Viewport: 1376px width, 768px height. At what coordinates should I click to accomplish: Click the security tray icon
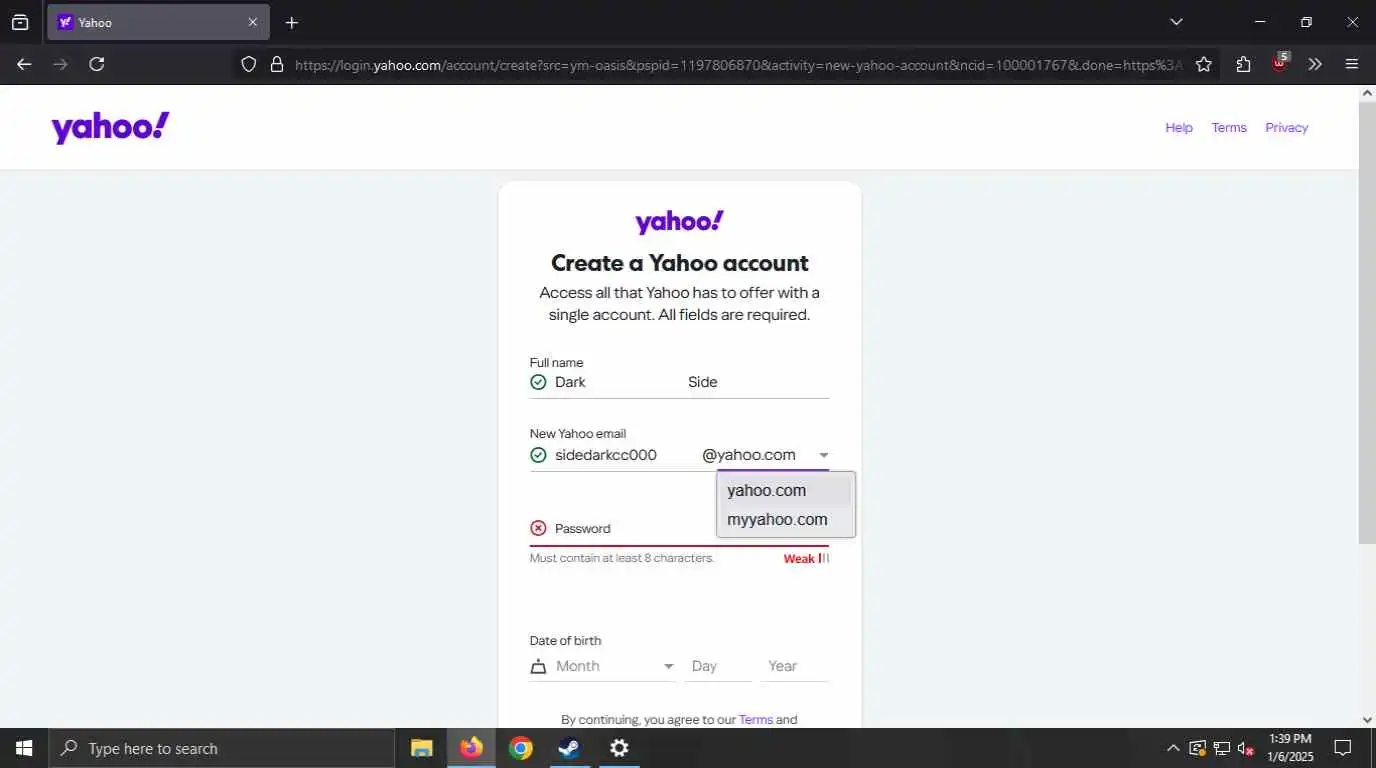tap(1197, 748)
